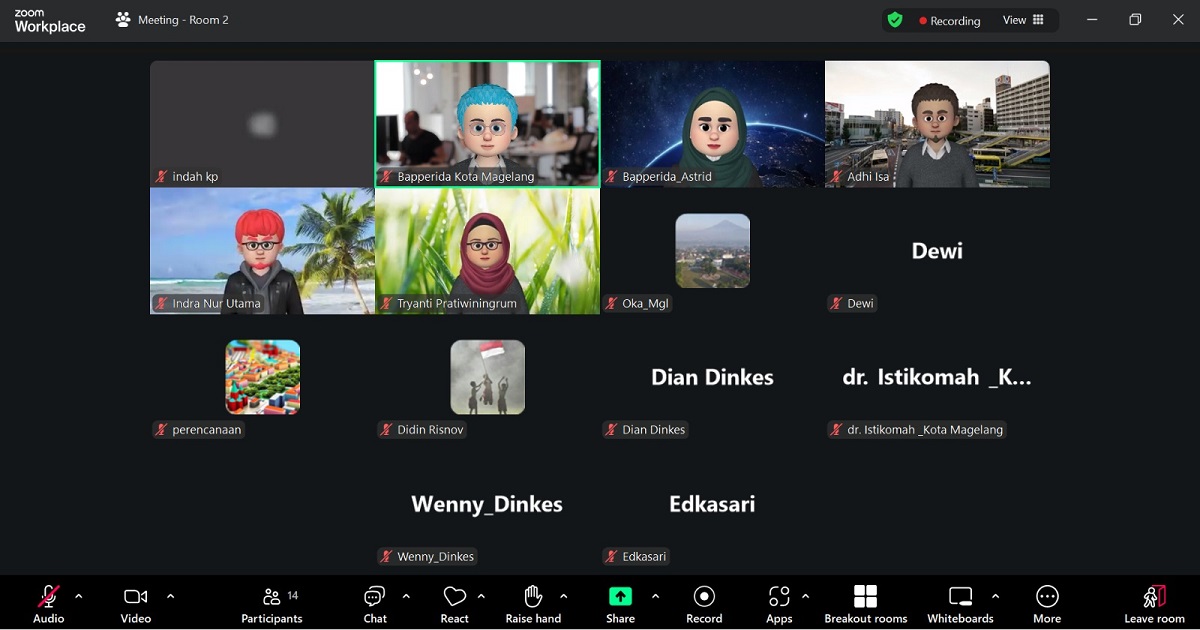Expand reactions arrow beside React
The width and height of the screenshot is (1200, 630).
[x=481, y=596]
